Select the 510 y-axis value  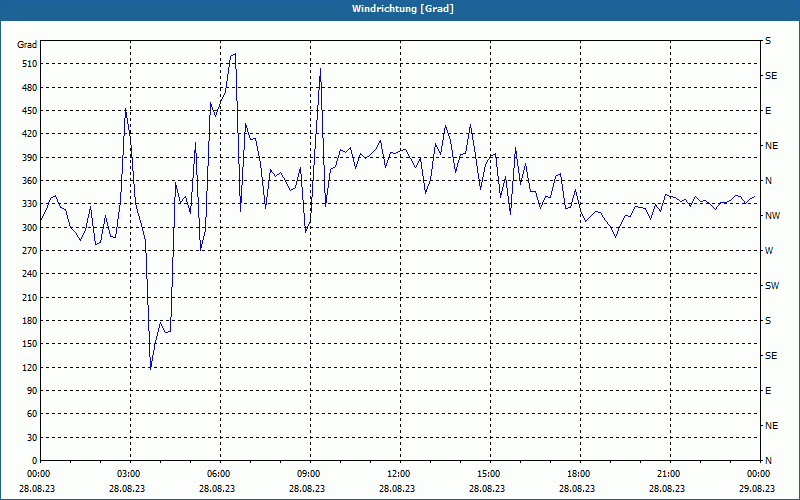coord(30,64)
